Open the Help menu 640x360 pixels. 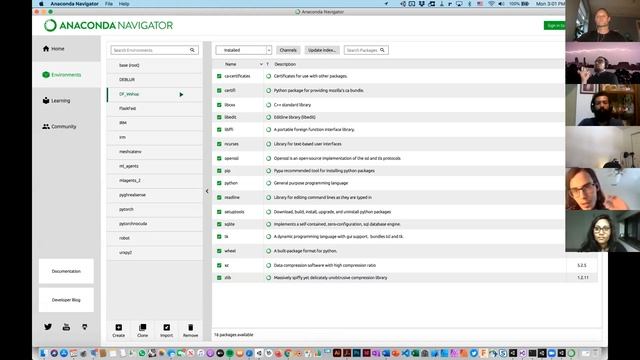pos(124,4)
